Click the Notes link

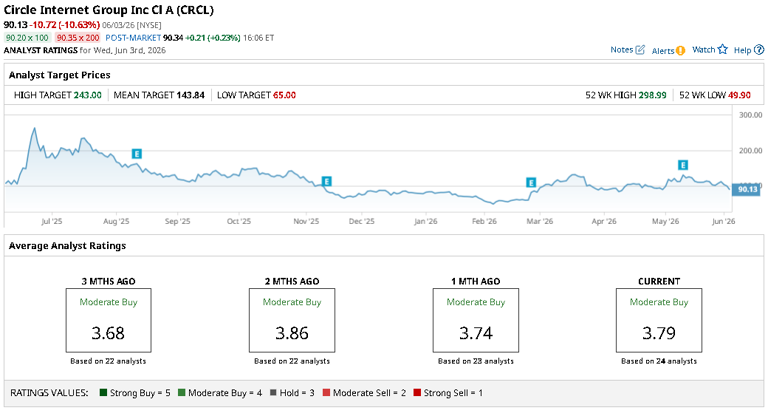tap(622, 49)
